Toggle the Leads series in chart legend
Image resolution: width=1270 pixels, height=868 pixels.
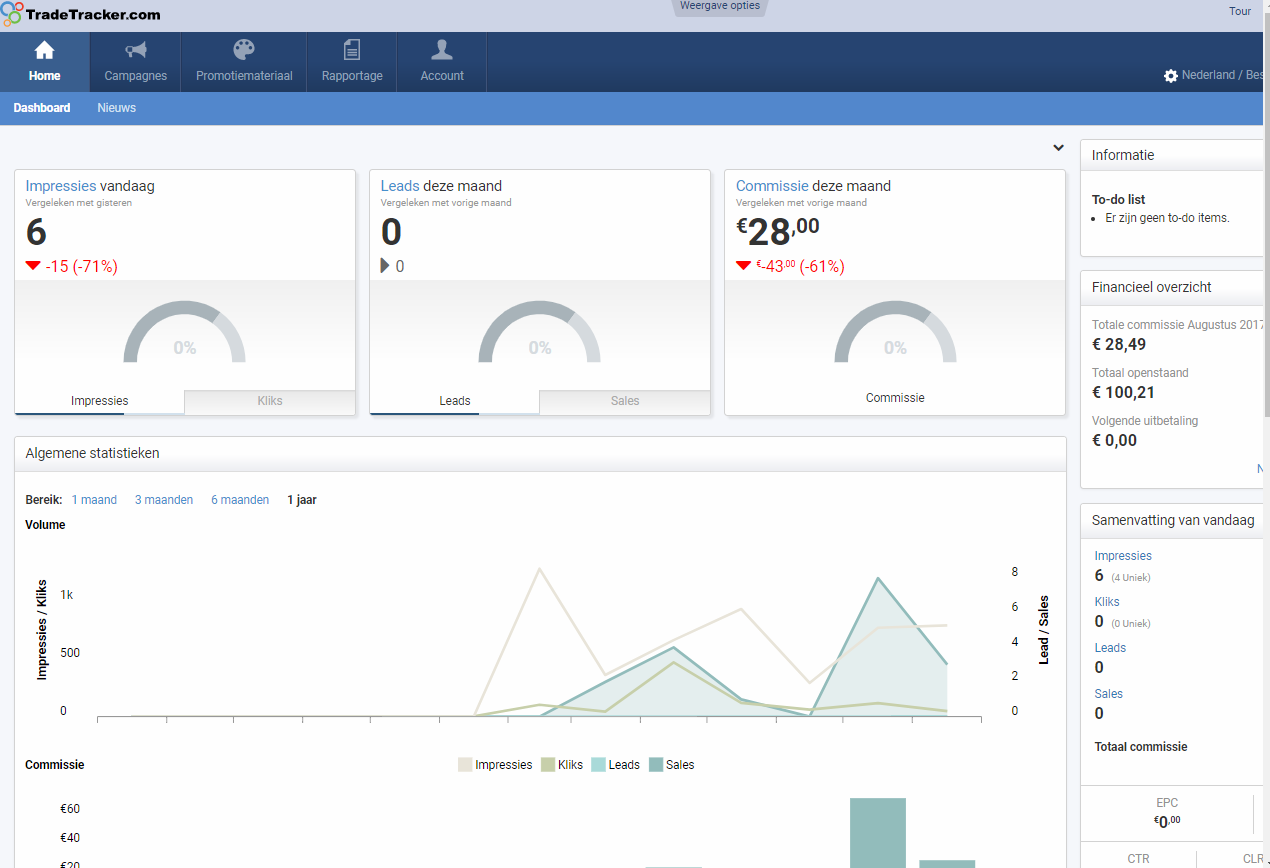(615, 765)
